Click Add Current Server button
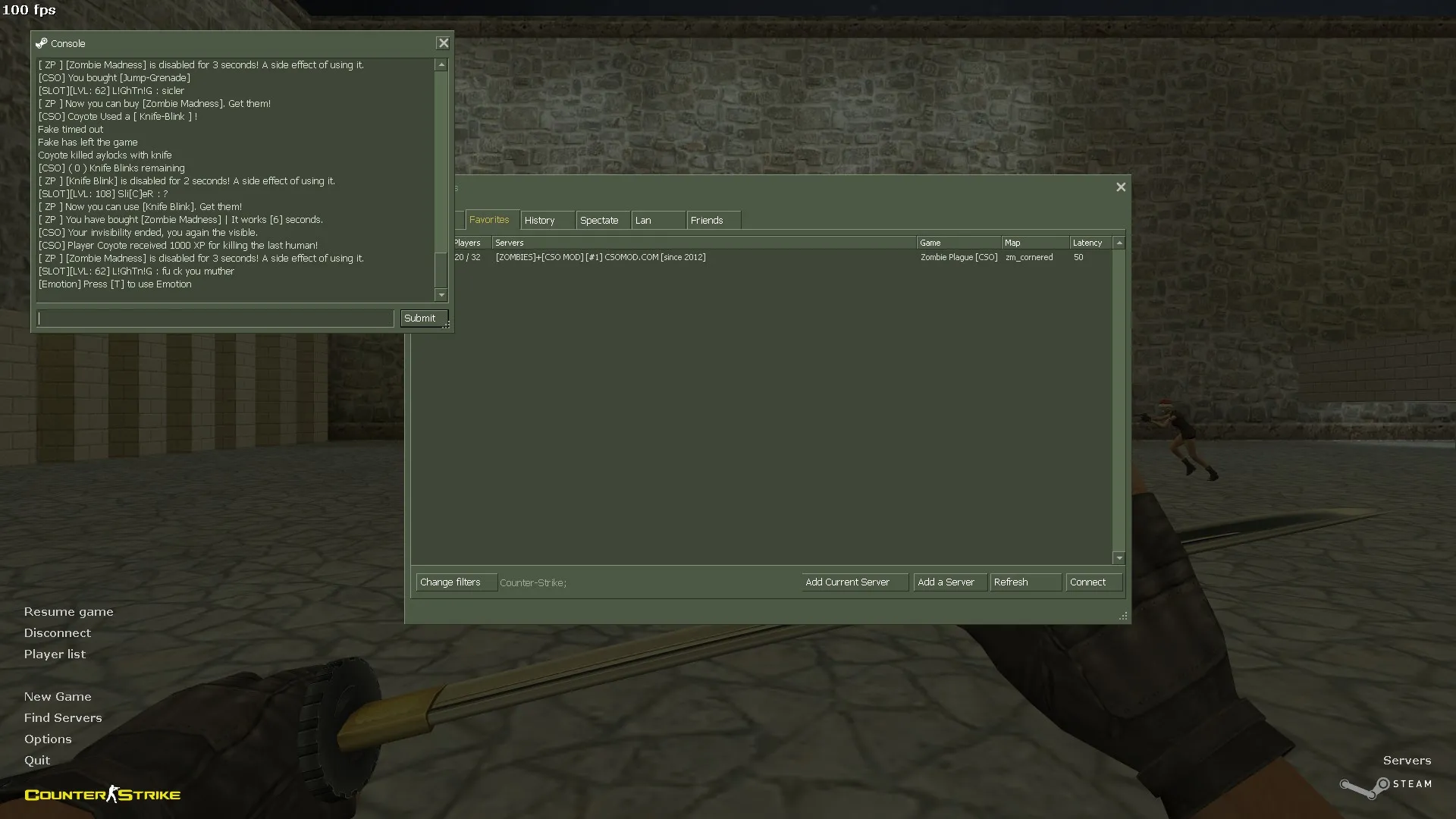Screen dimensions: 1456x819 click(855, 582)
